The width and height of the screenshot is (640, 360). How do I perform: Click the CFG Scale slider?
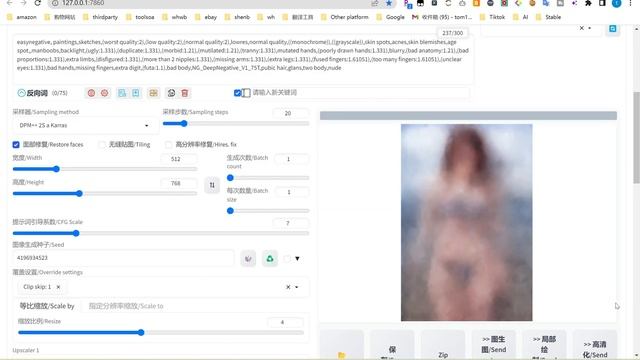pos(161,233)
